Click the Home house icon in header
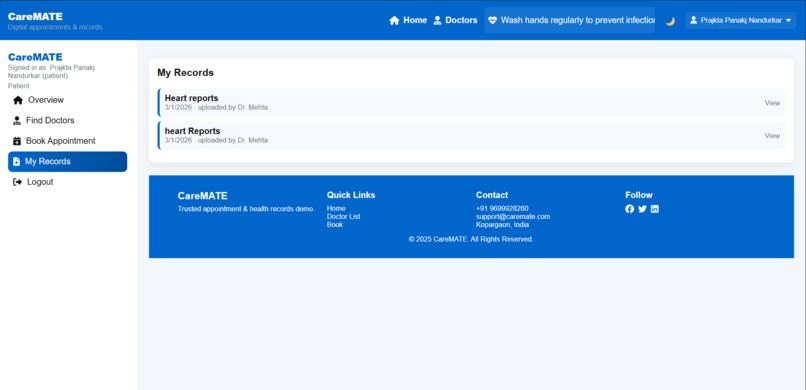Viewport: 806px width, 390px height. click(x=394, y=21)
